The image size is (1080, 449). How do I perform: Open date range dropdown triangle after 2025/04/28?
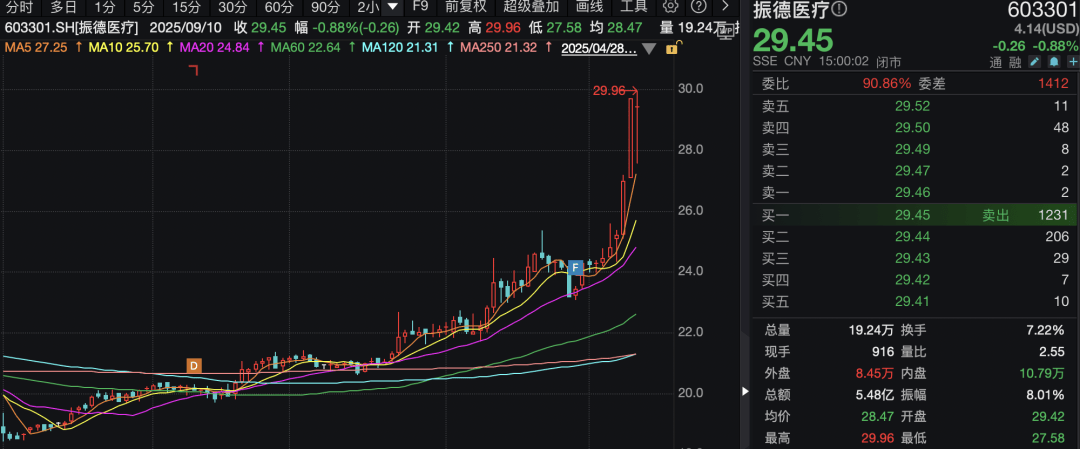click(x=649, y=50)
